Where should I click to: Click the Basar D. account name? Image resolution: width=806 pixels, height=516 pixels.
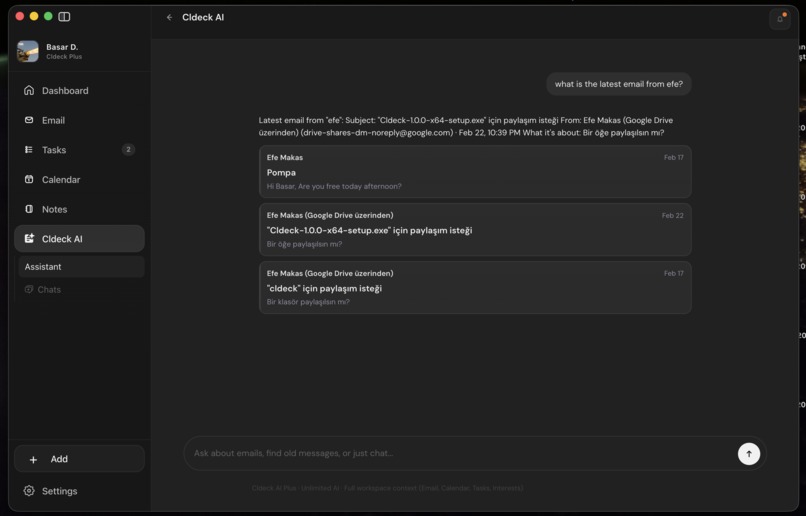pos(62,47)
